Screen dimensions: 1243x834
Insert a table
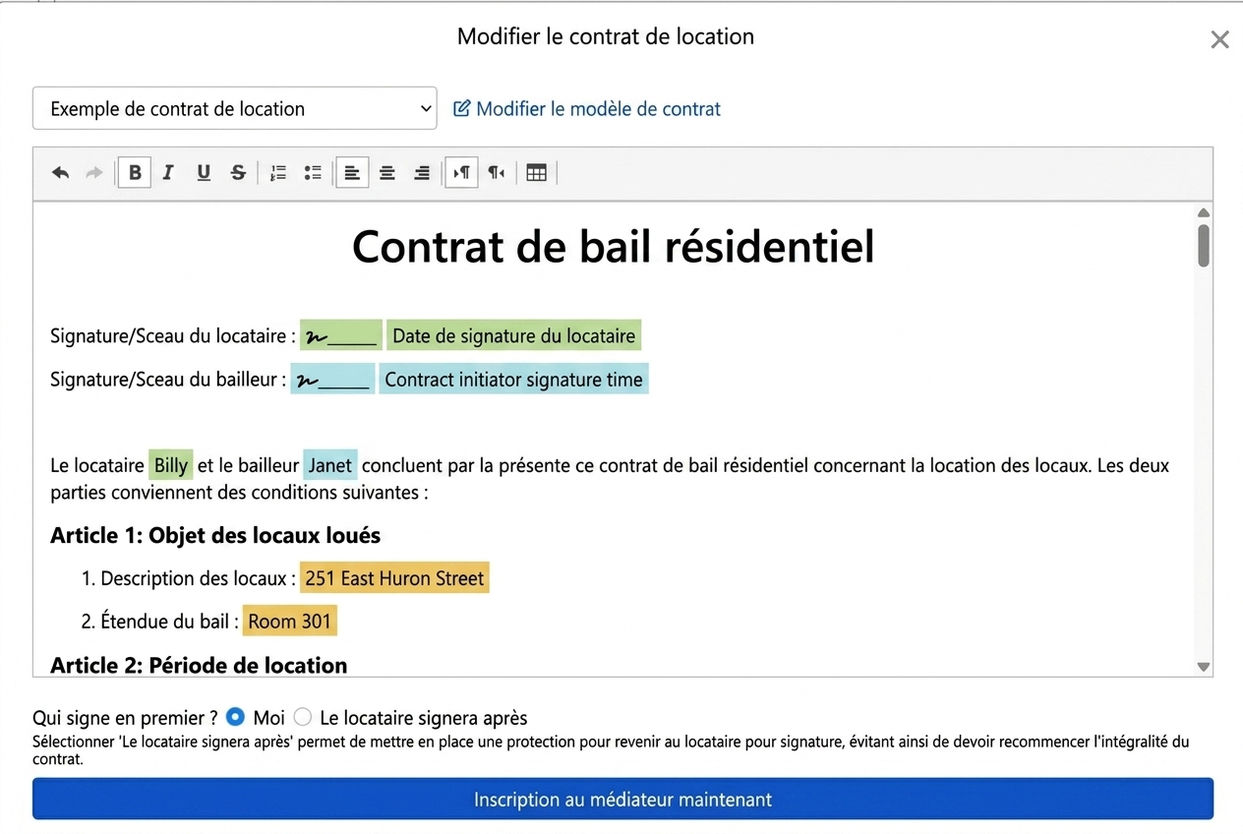pos(536,173)
